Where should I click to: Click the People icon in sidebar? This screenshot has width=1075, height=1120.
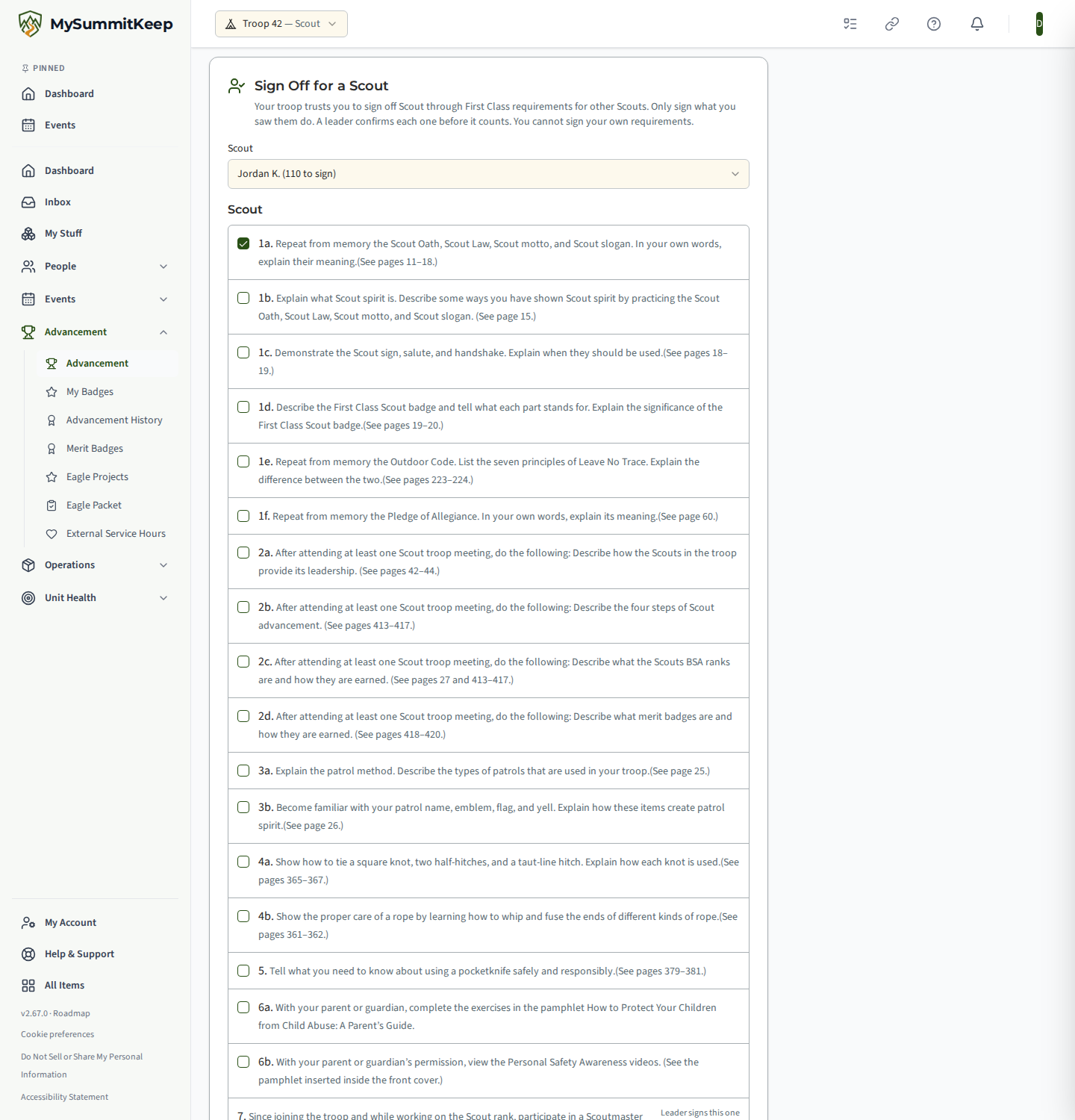[x=28, y=267]
